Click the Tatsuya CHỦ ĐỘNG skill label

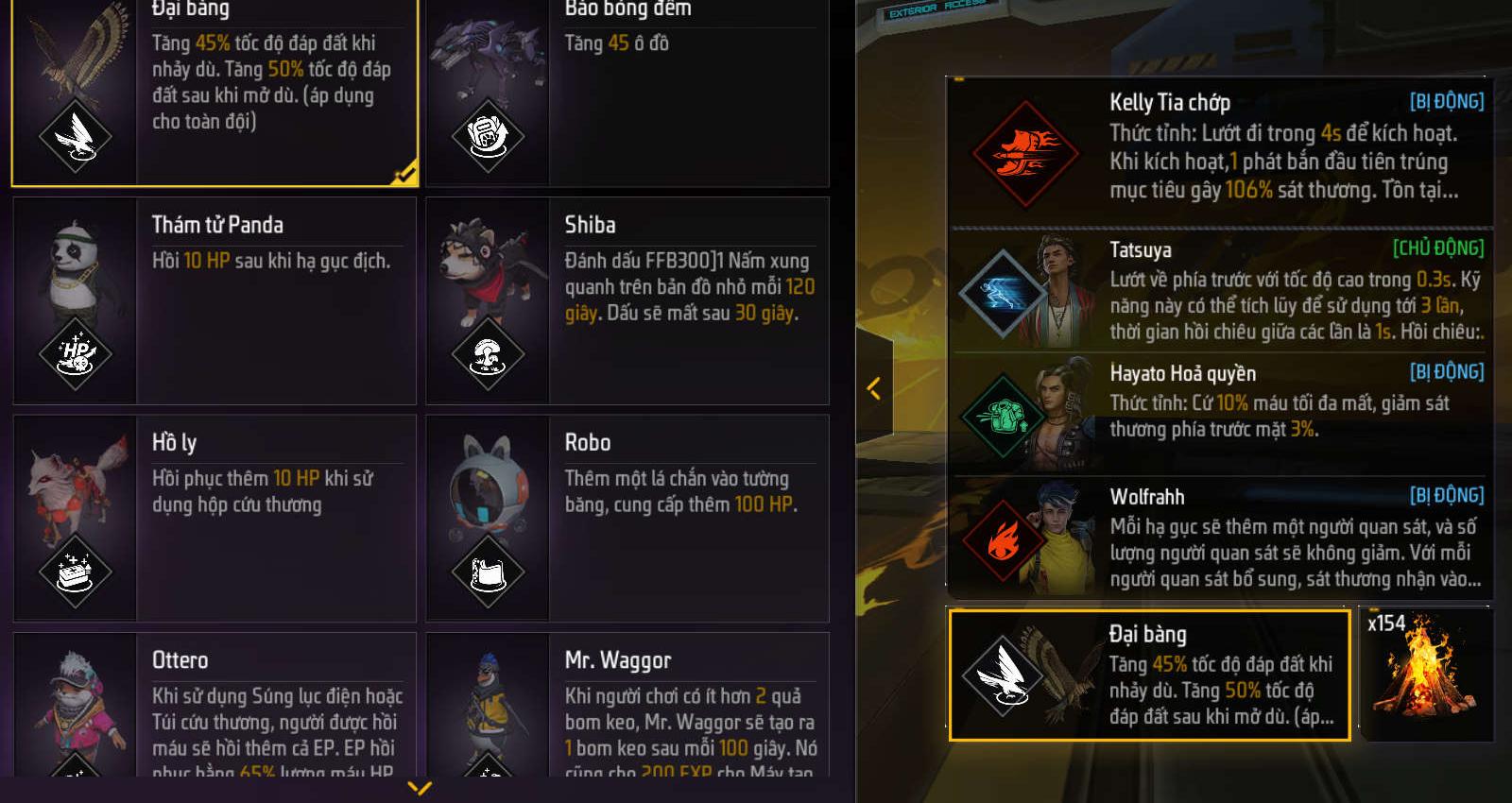click(1437, 248)
